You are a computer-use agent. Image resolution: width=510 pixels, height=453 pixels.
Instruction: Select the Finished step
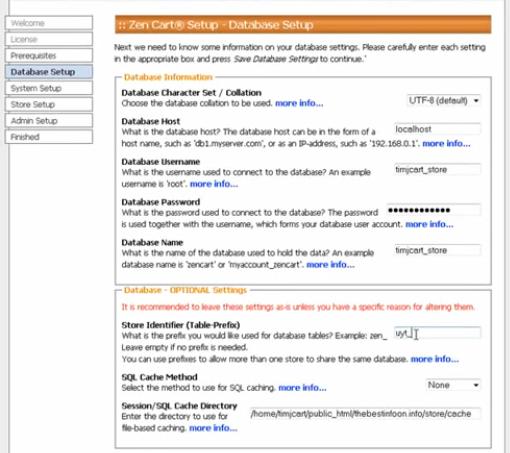pyautogui.click(x=49, y=137)
